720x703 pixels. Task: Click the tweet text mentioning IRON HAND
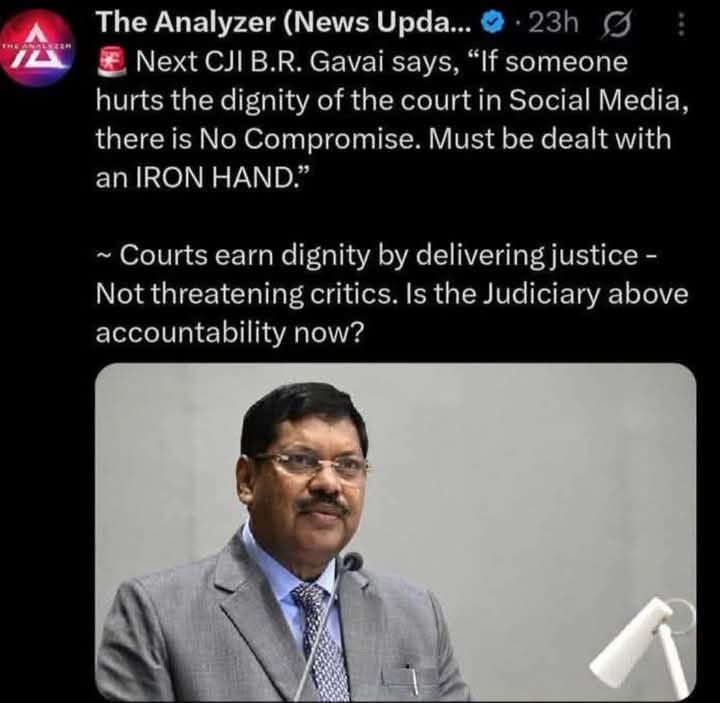tap(392, 119)
